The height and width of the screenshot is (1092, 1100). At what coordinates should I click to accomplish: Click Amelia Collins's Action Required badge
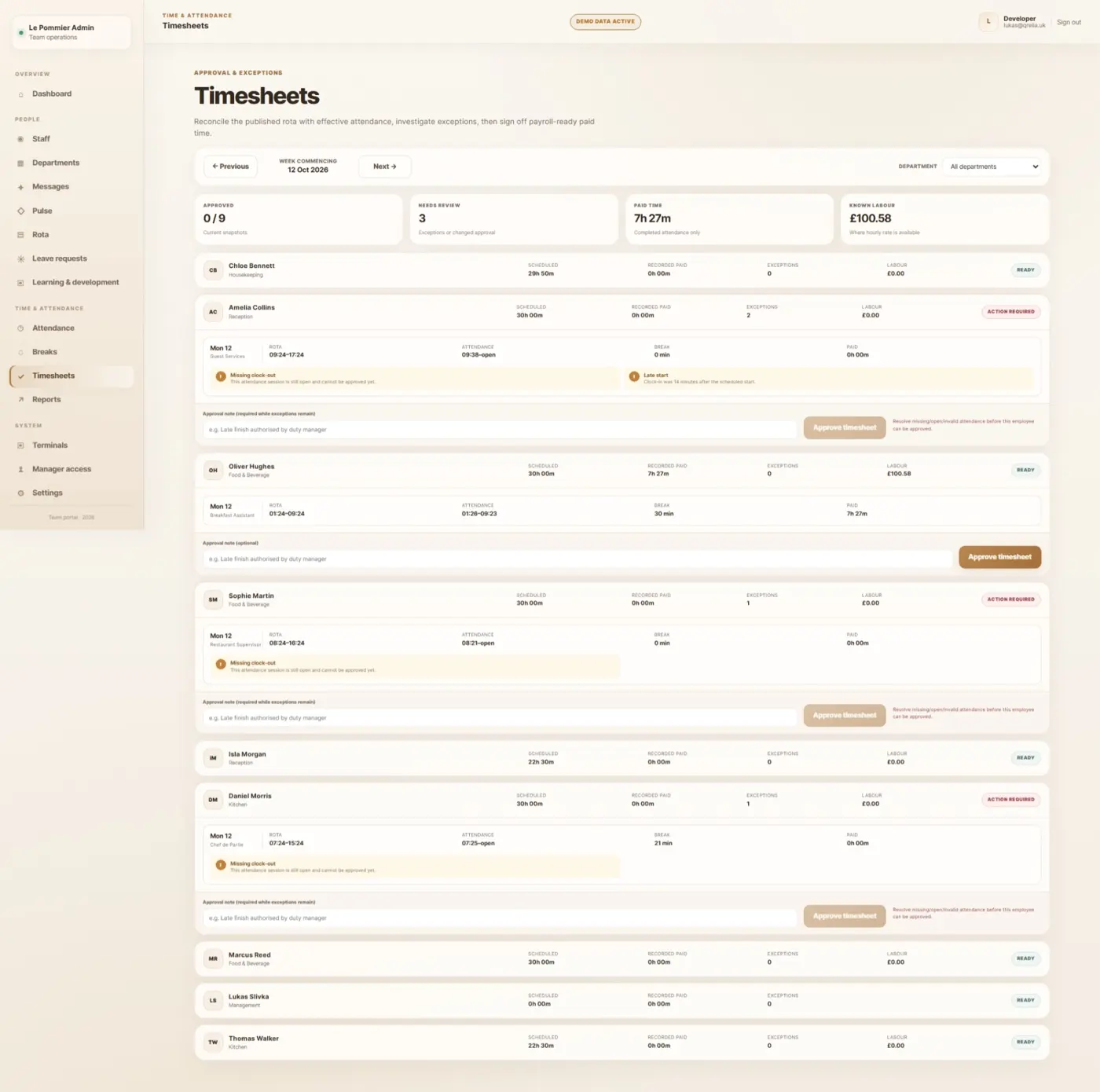point(1010,312)
